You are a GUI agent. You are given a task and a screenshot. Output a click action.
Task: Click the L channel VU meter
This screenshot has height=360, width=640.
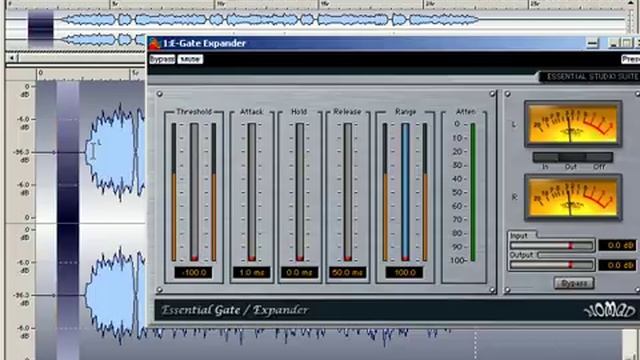click(x=573, y=124)
